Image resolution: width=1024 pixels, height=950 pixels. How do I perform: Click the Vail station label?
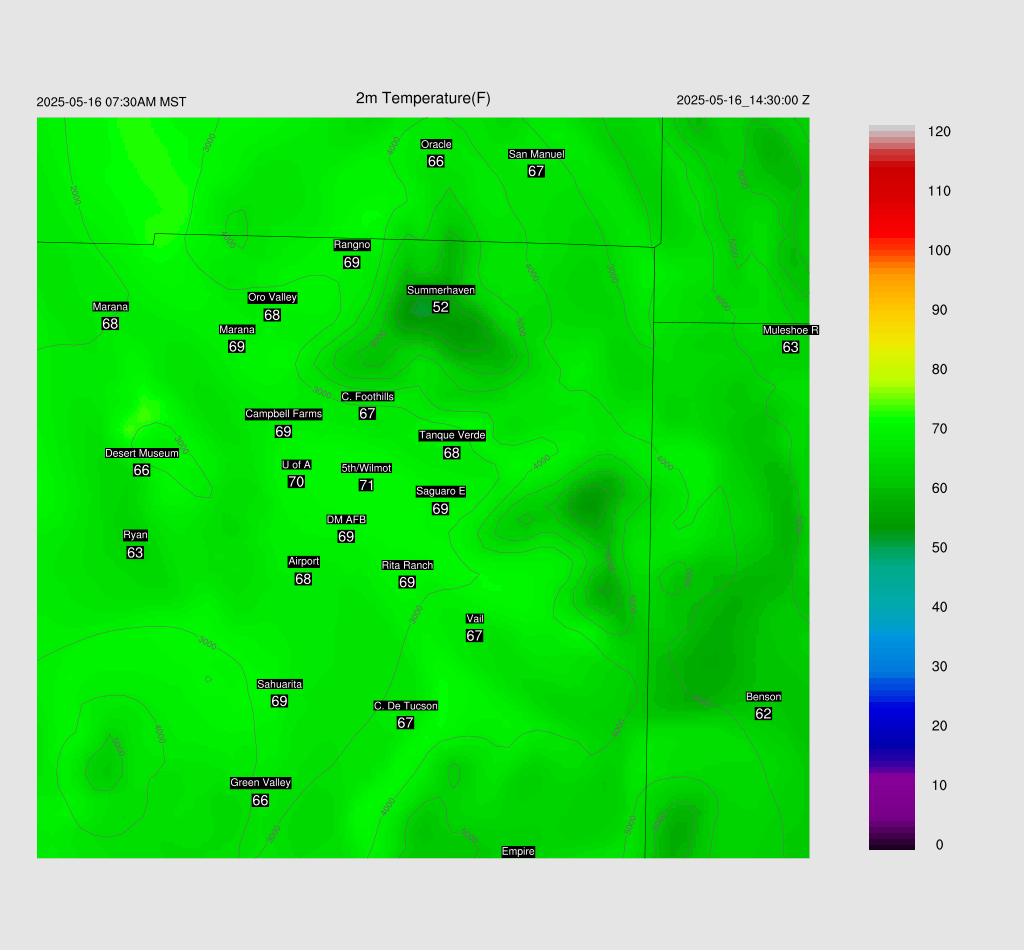[475, 619]
